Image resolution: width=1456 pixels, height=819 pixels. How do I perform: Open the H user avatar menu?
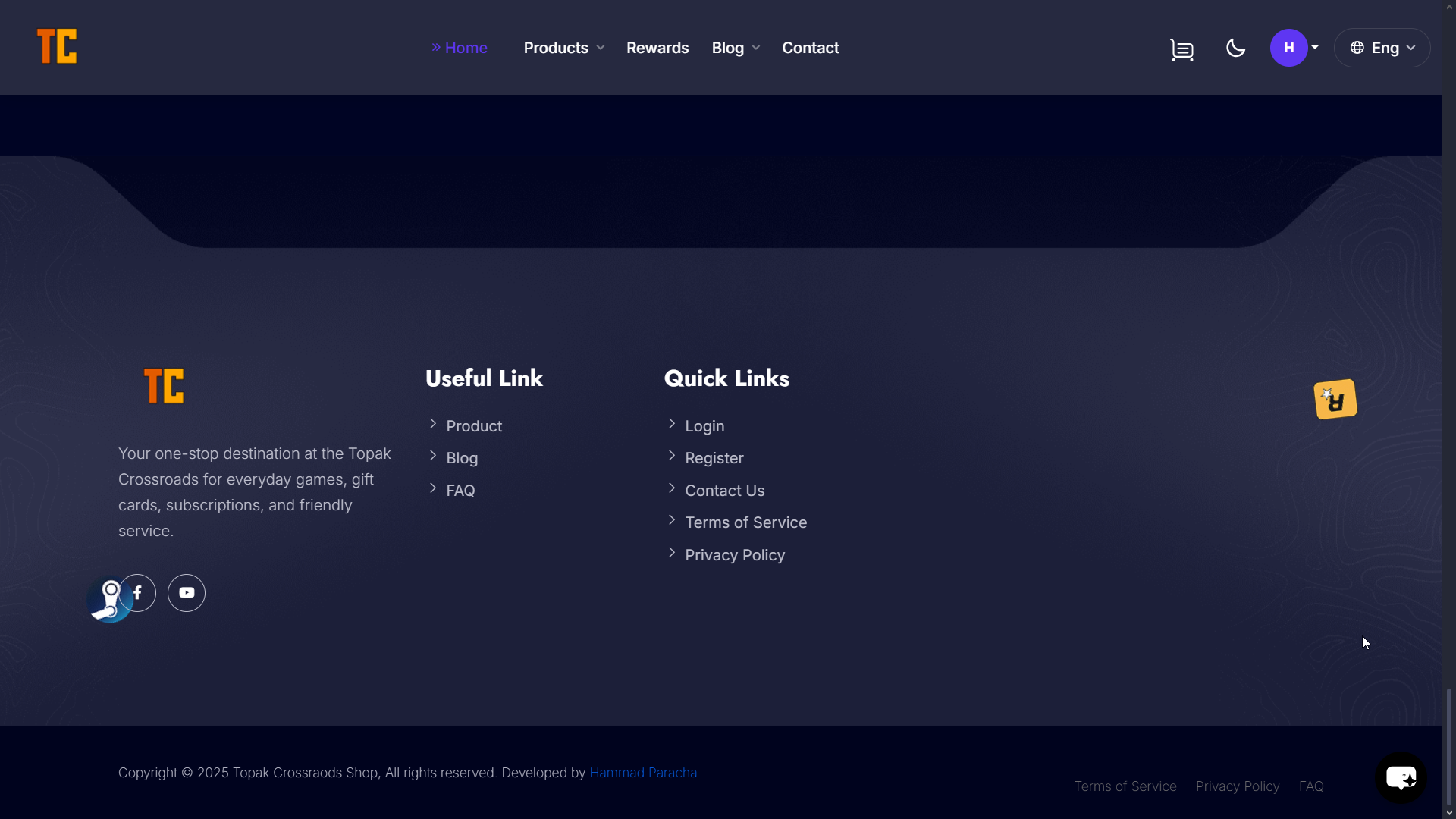coord(1289,48)
